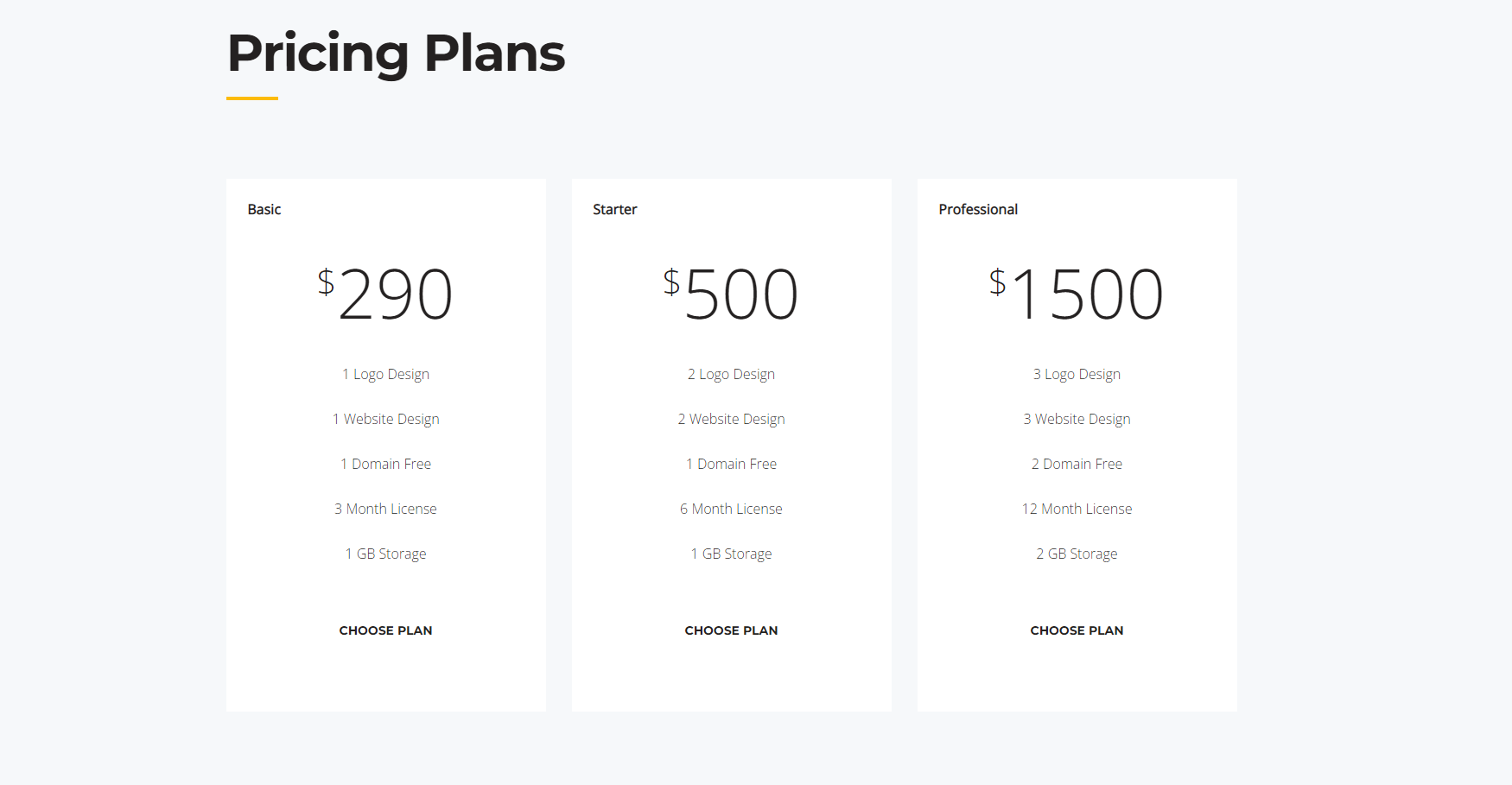Click the 3 Logo Design feature
The image size is (1512, 785).
coord(1077,374)
